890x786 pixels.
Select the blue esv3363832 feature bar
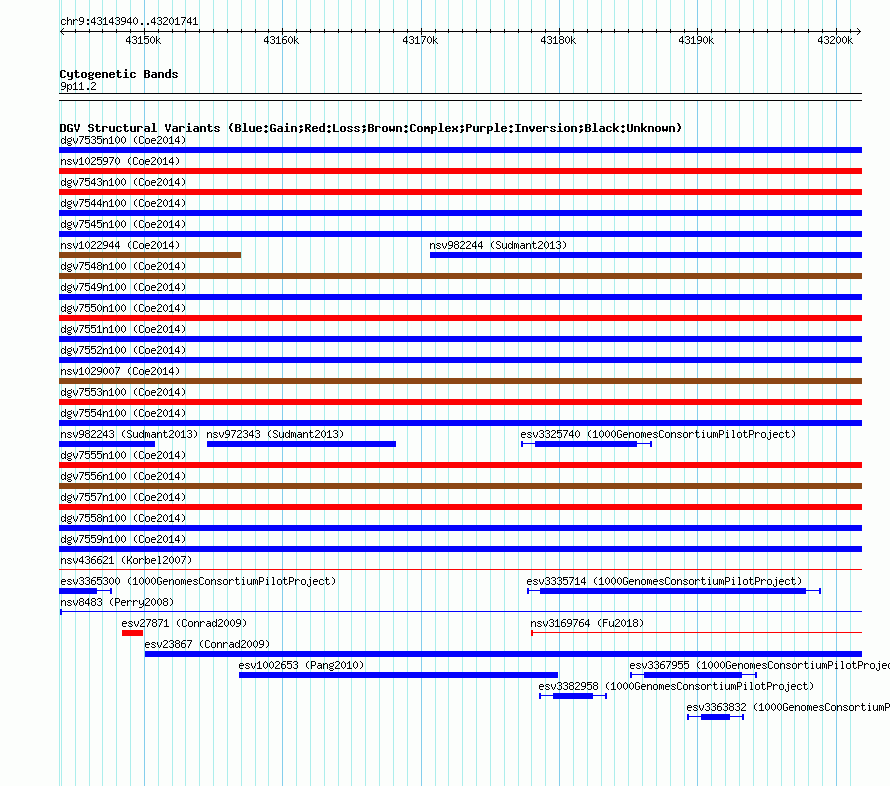pyautogui.click(x=715, y=717)
